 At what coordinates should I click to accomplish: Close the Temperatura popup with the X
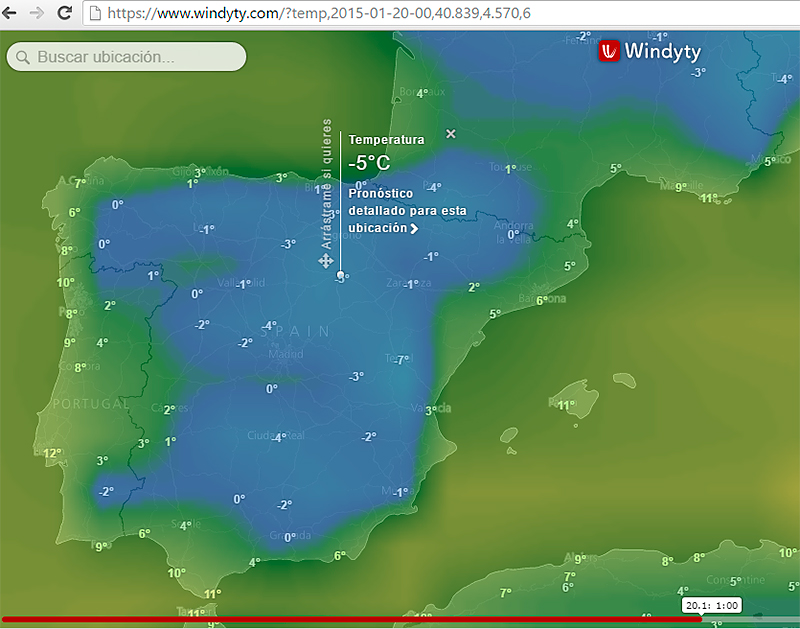[450, 133]
